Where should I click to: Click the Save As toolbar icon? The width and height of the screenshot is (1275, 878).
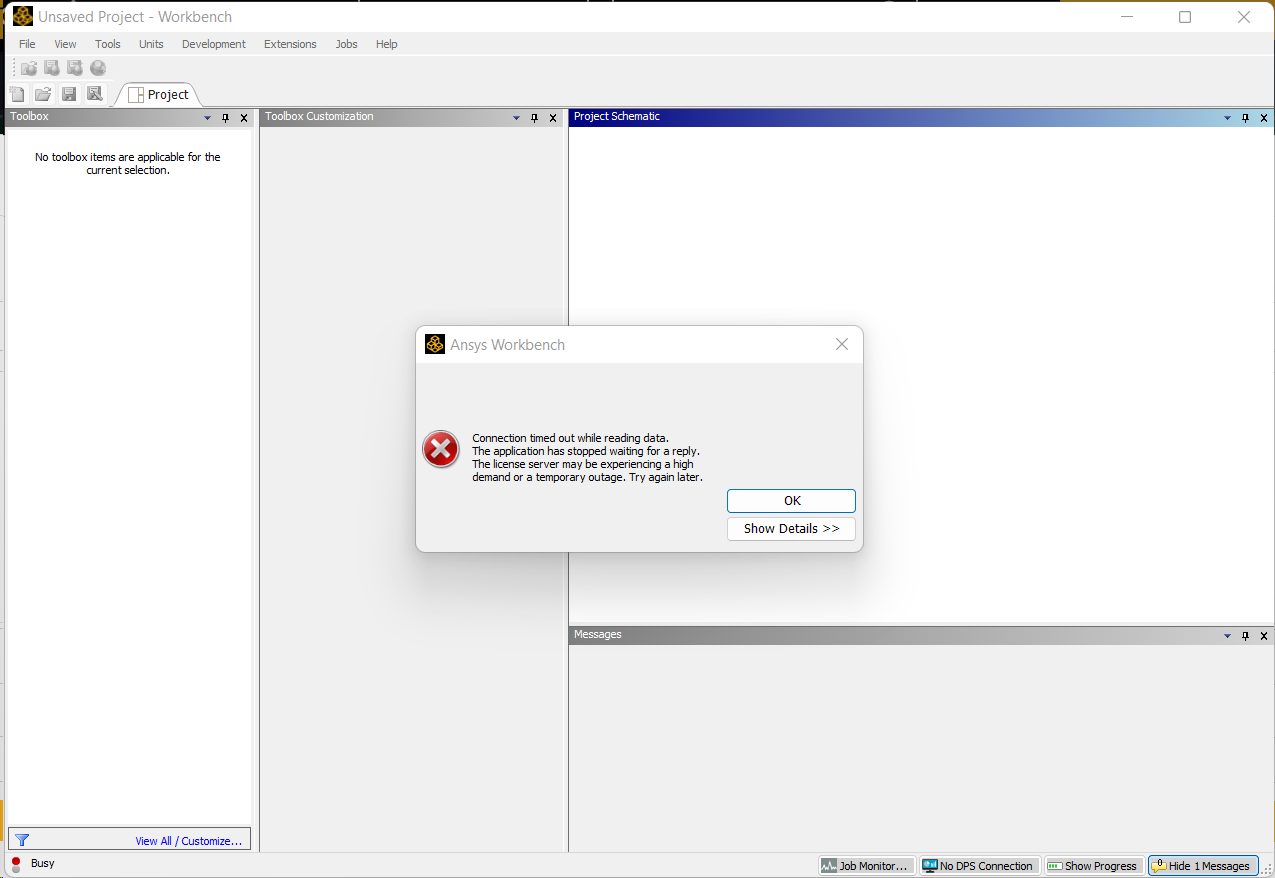point(95,94)
